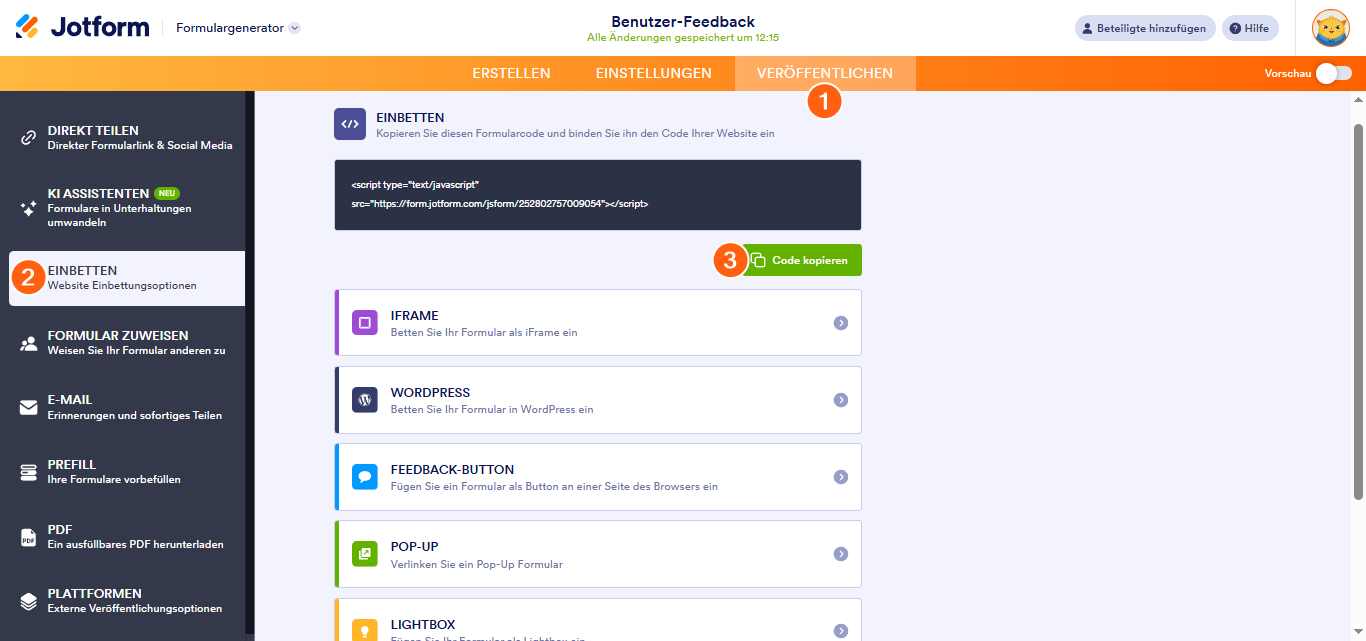Click the purple iFrame embed icon

[x=364, y=323]
